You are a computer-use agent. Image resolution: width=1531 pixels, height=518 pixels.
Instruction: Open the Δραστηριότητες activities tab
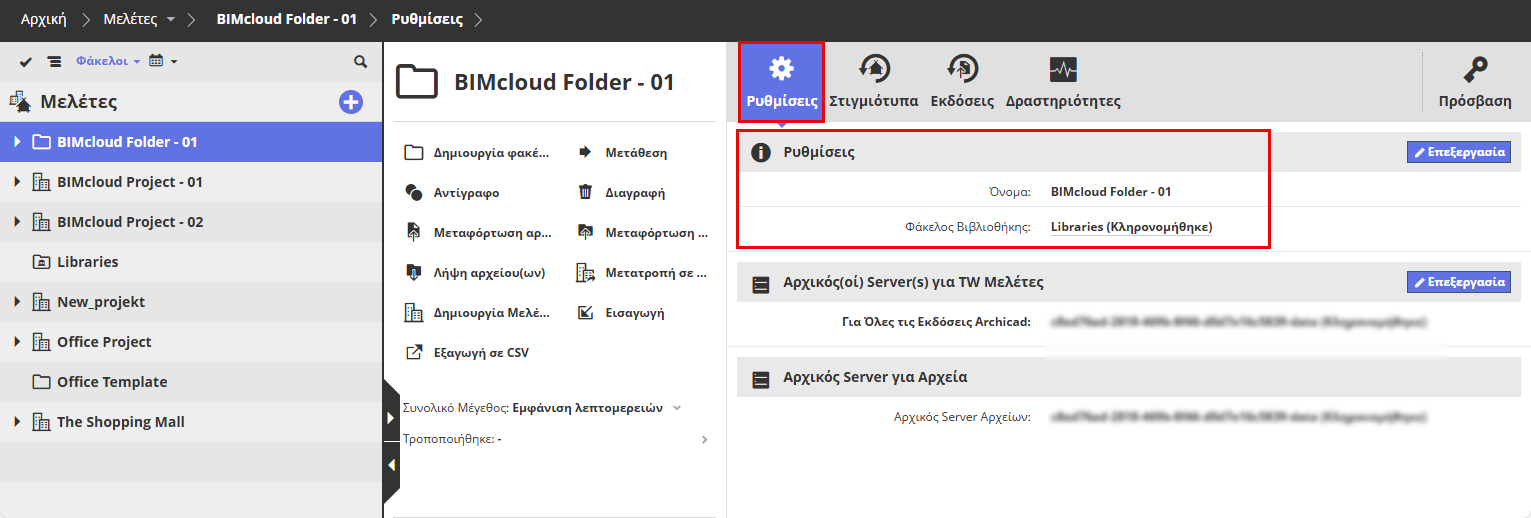pos(1062,82)
